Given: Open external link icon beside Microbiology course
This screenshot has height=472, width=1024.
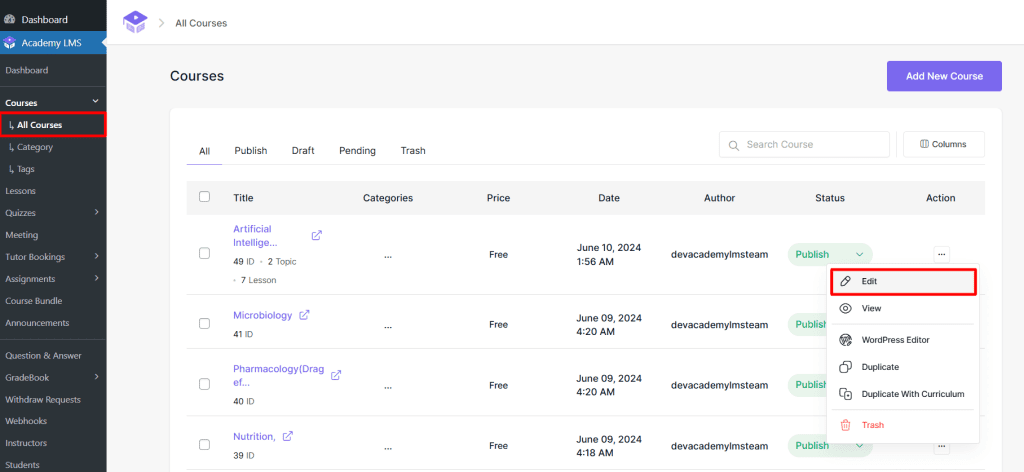Looking at the screenshot, I should tap(304, 315).
